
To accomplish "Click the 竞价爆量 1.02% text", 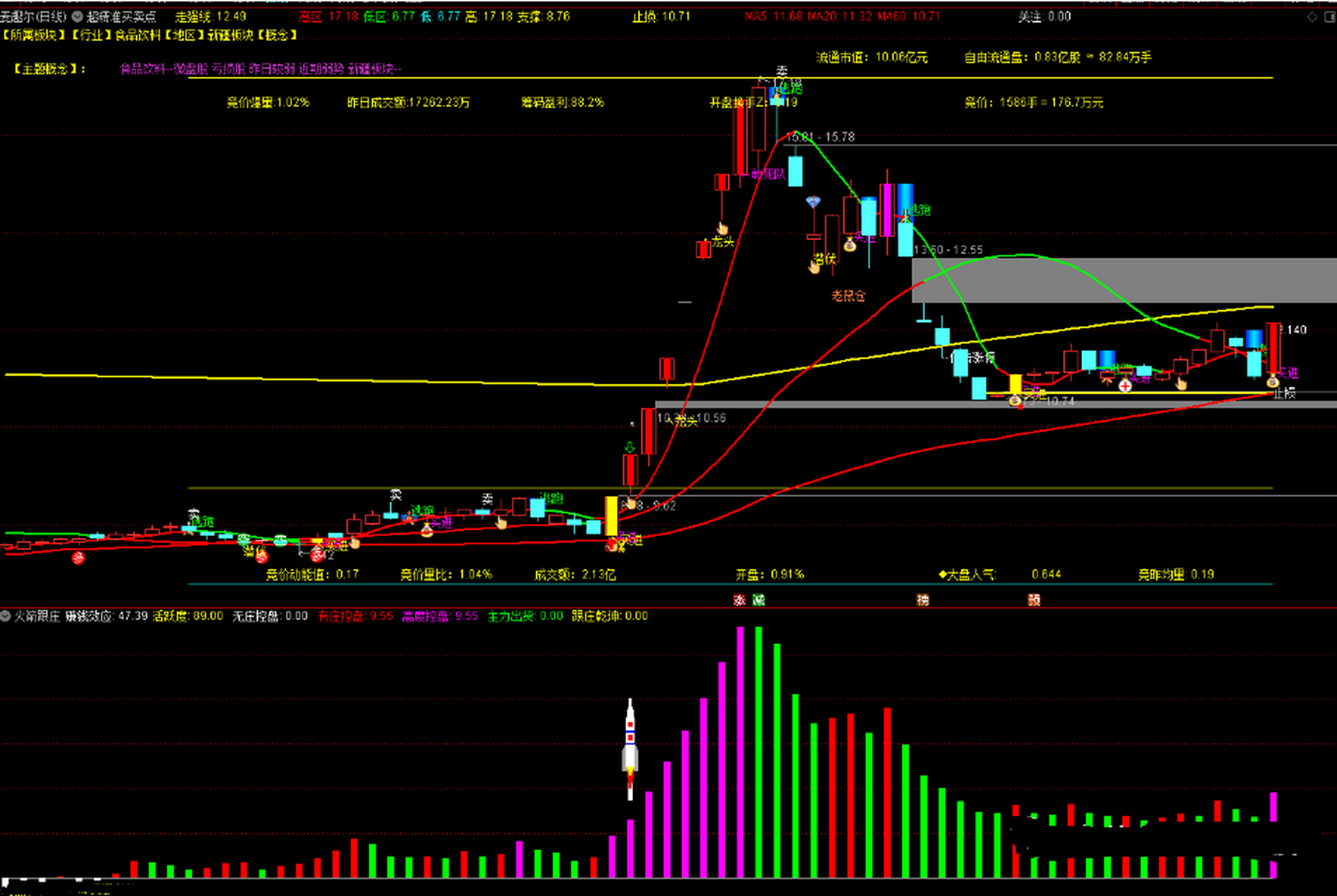I will 268,102.
